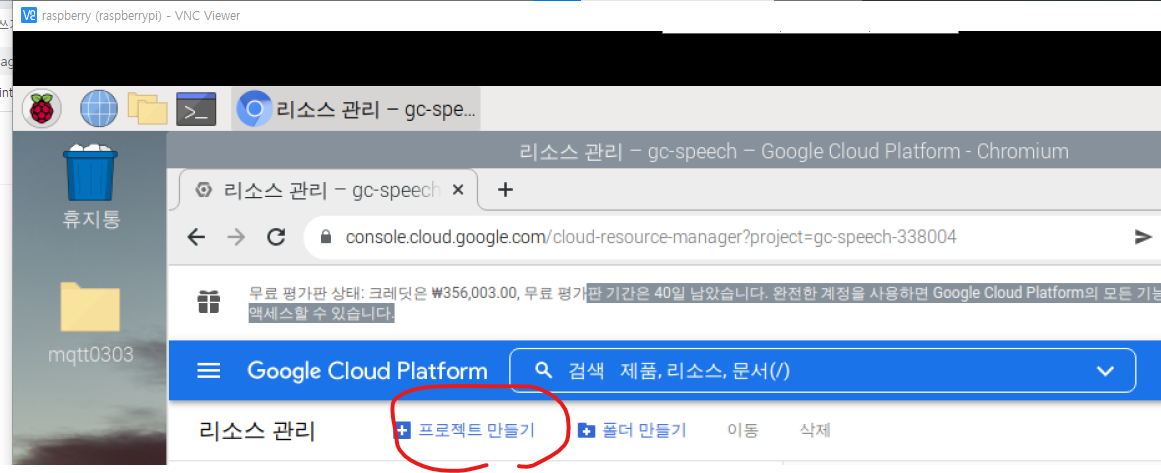Image resolution: width=1161 pixels, height=473 pixels.
Task: Focus the 검색 제품, 리소스, 문서 search box
Action: (823, 371)
